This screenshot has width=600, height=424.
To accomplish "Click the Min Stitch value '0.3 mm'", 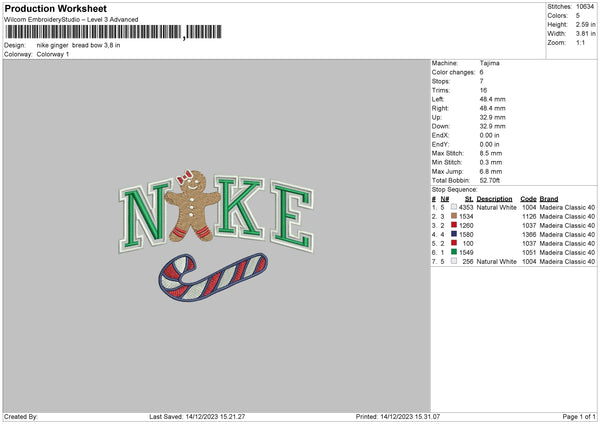I will 491,162.
